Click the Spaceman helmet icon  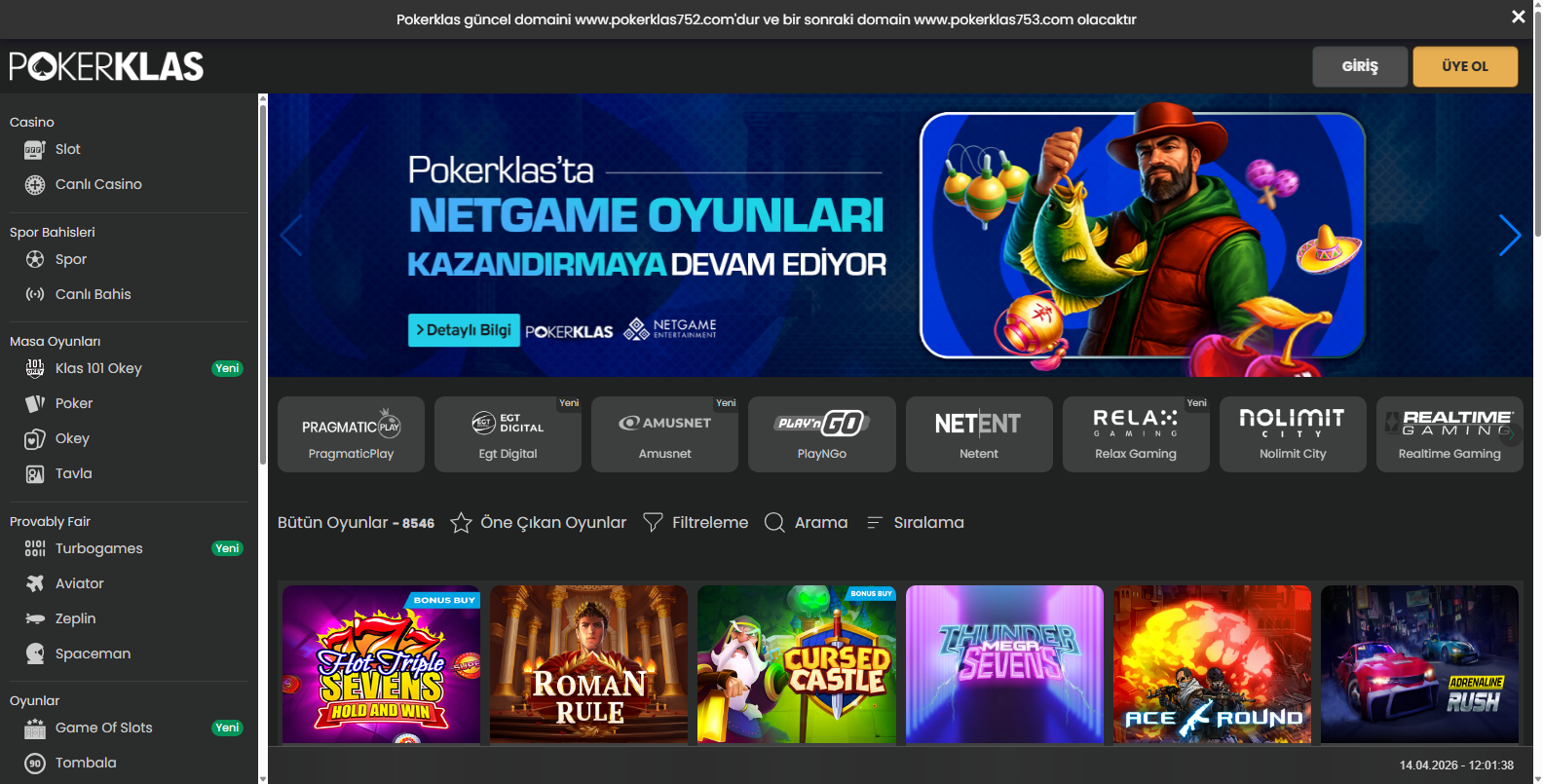coord(35,653)
